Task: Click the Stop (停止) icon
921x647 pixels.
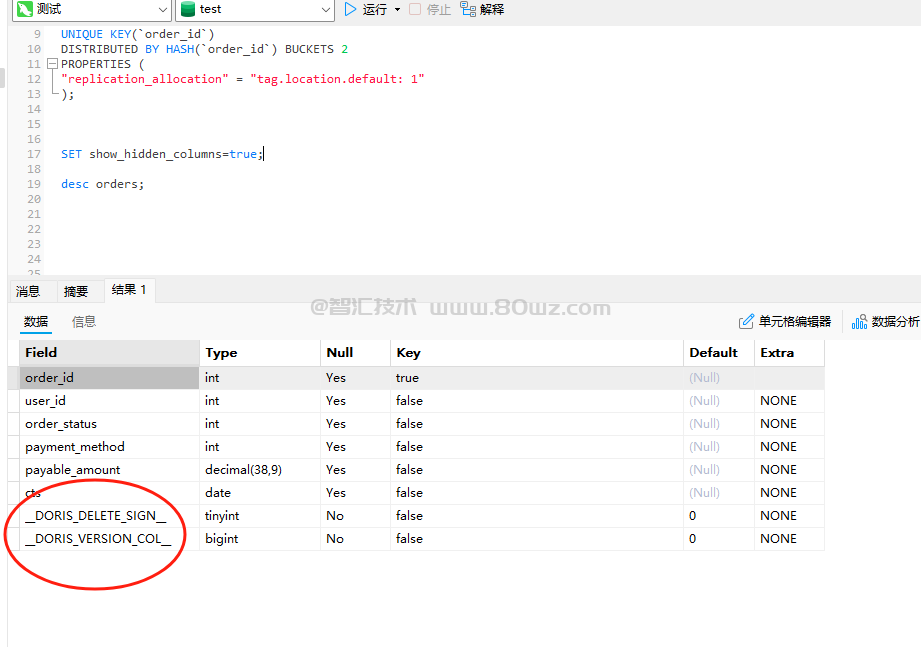Action: click(x=415, y=9)
